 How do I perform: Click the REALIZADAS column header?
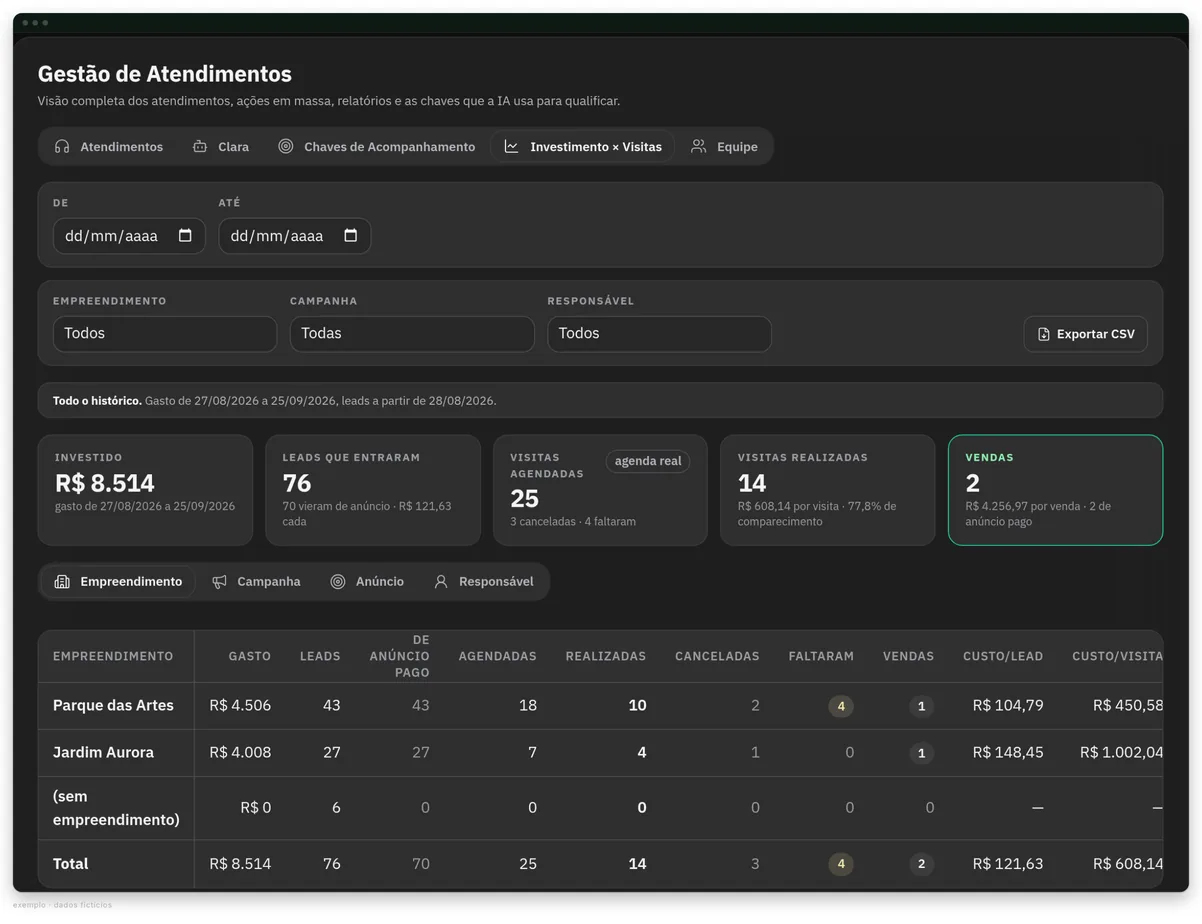pyautogui.click(x=606, y=657)
